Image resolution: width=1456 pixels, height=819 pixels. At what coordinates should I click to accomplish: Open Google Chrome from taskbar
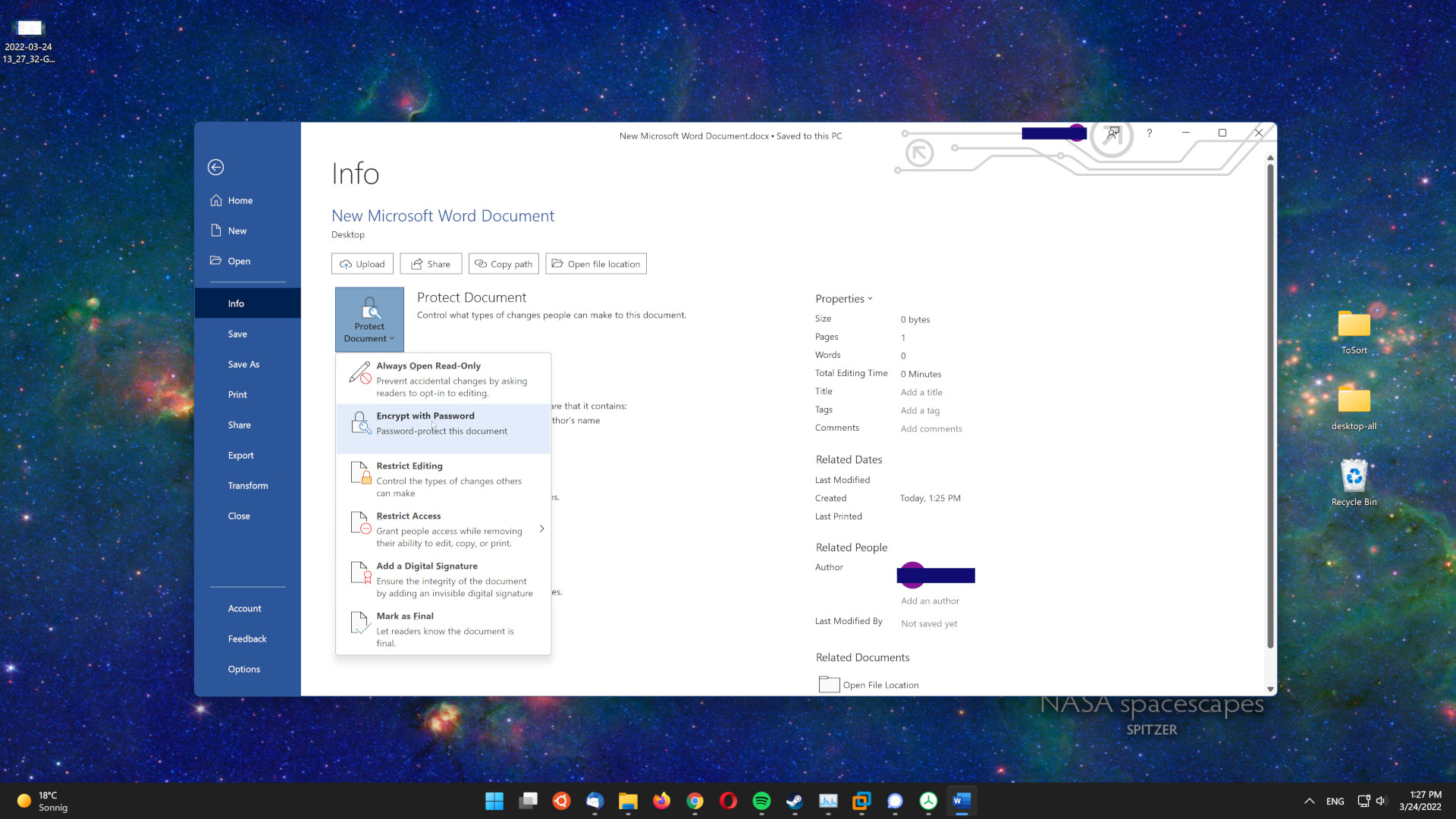click(x=695, y=801)
